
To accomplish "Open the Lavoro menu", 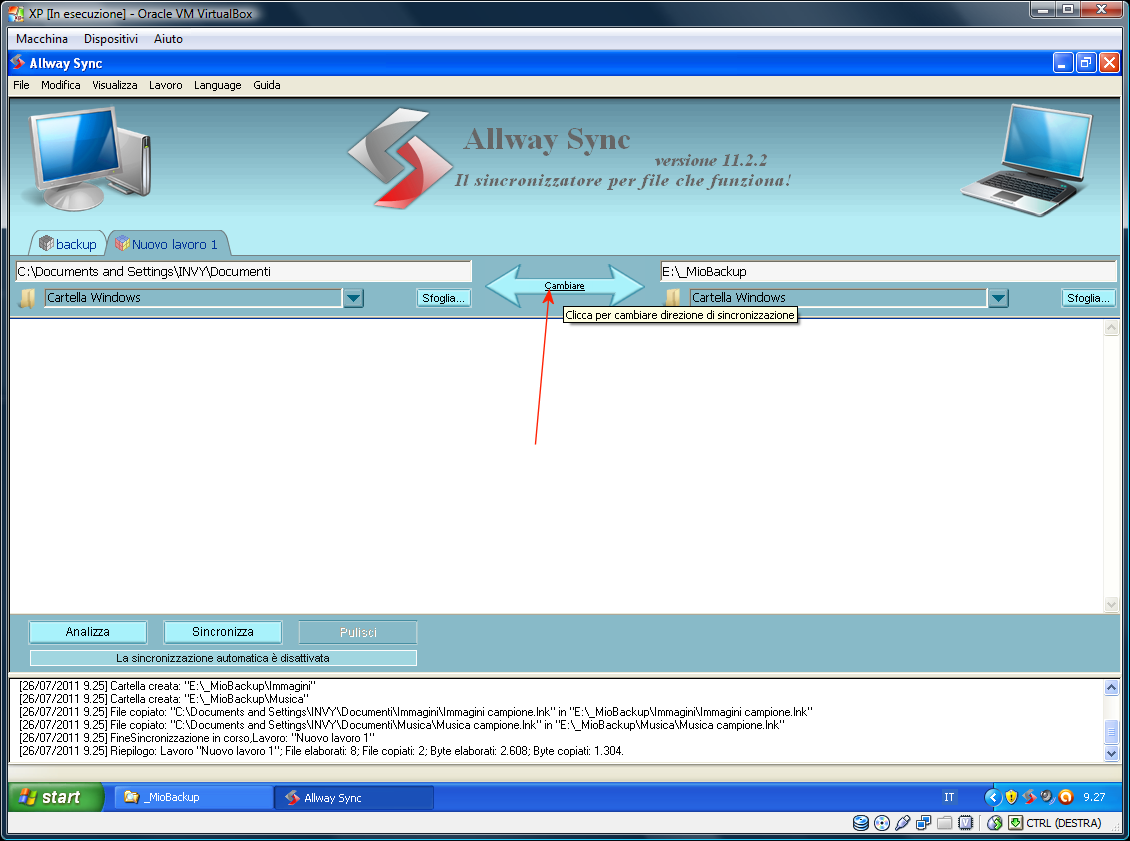I will 166,85.
